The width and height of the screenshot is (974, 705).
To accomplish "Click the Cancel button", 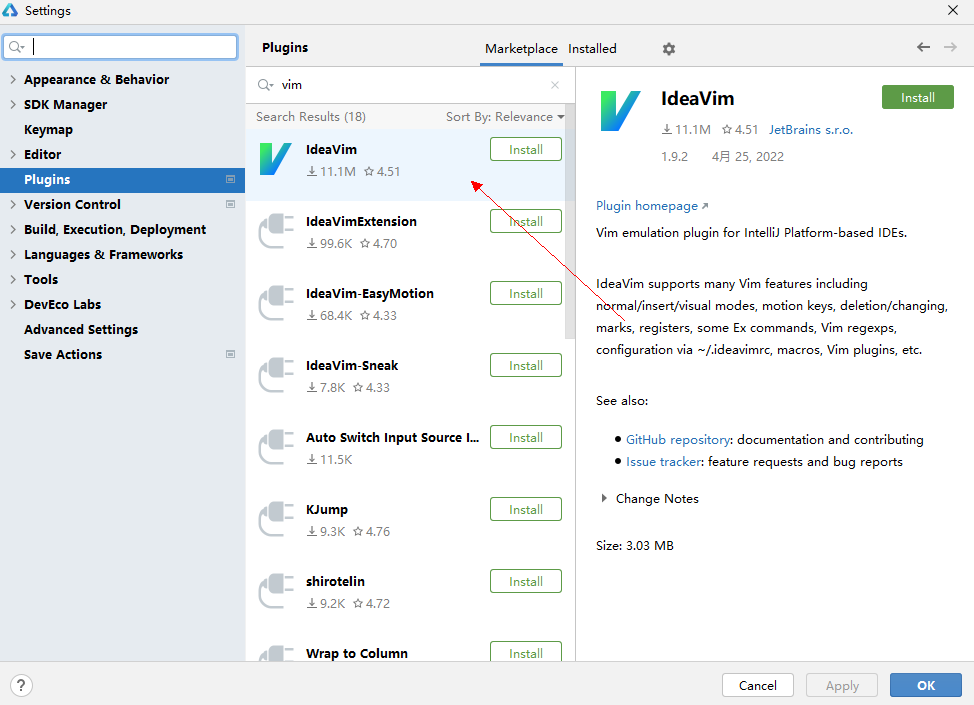I will (757, 685).
